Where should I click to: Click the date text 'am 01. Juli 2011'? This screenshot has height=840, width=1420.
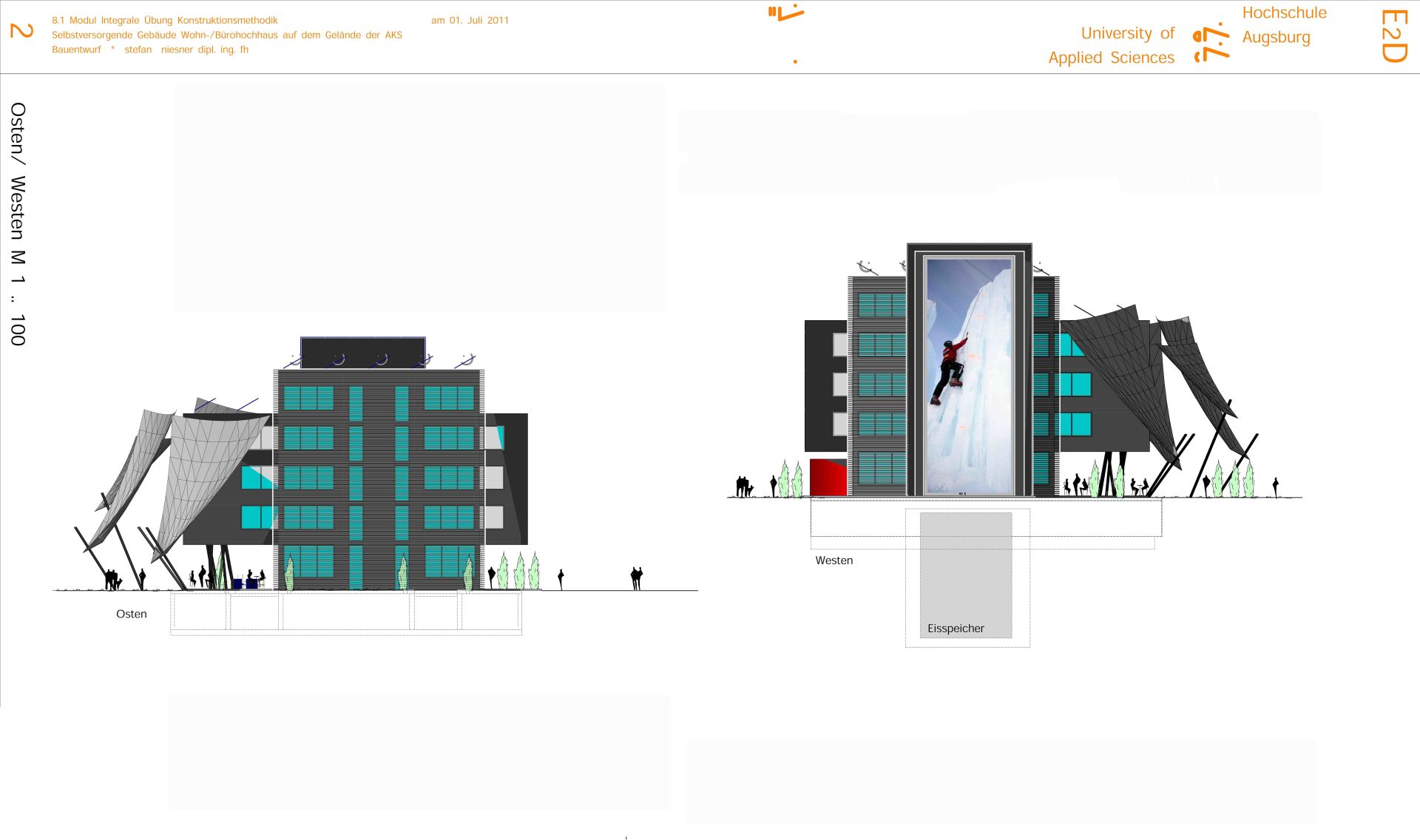(470, 20)
